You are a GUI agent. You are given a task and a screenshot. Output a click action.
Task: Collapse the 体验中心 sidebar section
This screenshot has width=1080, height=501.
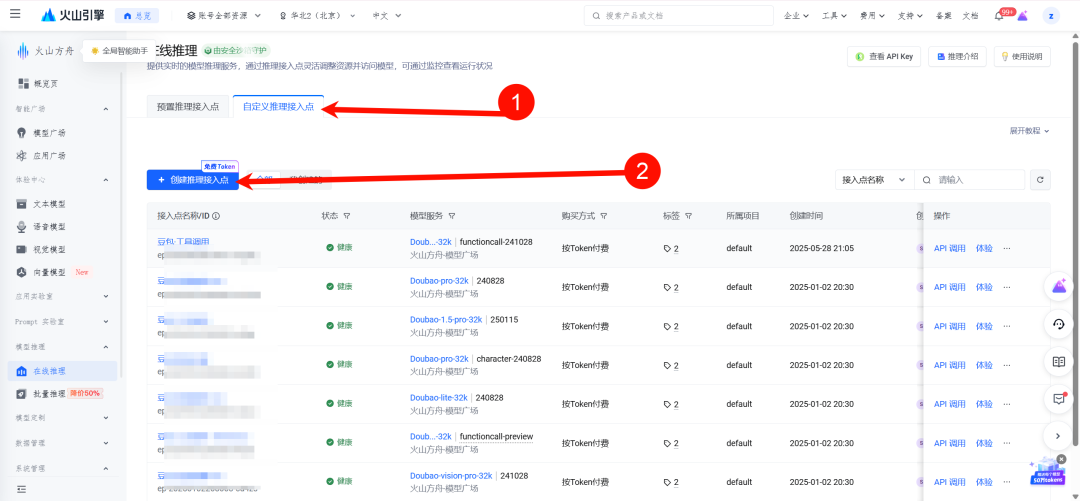[x=106, y=180]
